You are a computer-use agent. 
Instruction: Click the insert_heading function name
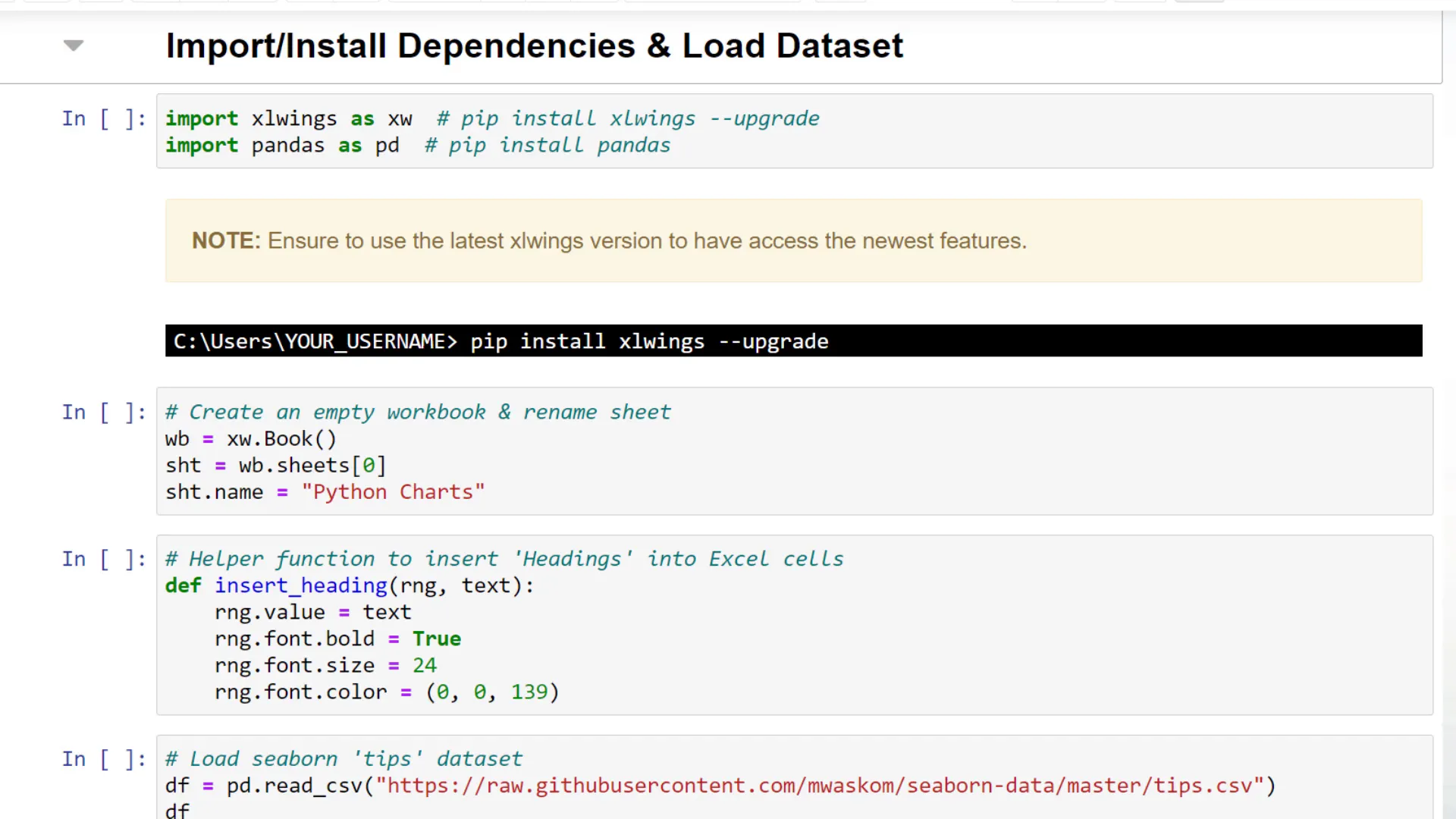(300, 585)
